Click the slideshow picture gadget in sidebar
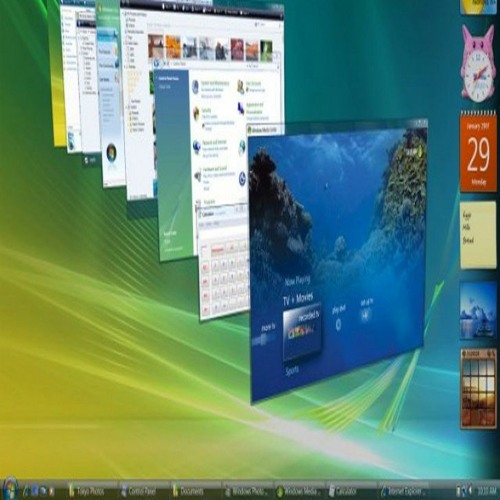This screenshot has height=500, width=500. pyautogui.click(x=478, y=310)
